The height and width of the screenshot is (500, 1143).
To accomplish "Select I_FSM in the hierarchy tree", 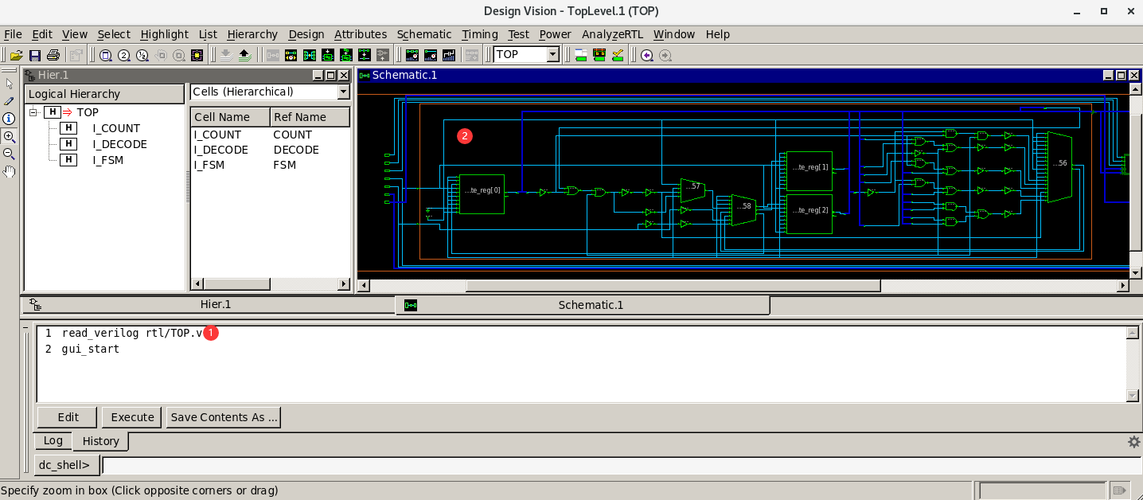I will pyautogui.click(x=108, y=160).
